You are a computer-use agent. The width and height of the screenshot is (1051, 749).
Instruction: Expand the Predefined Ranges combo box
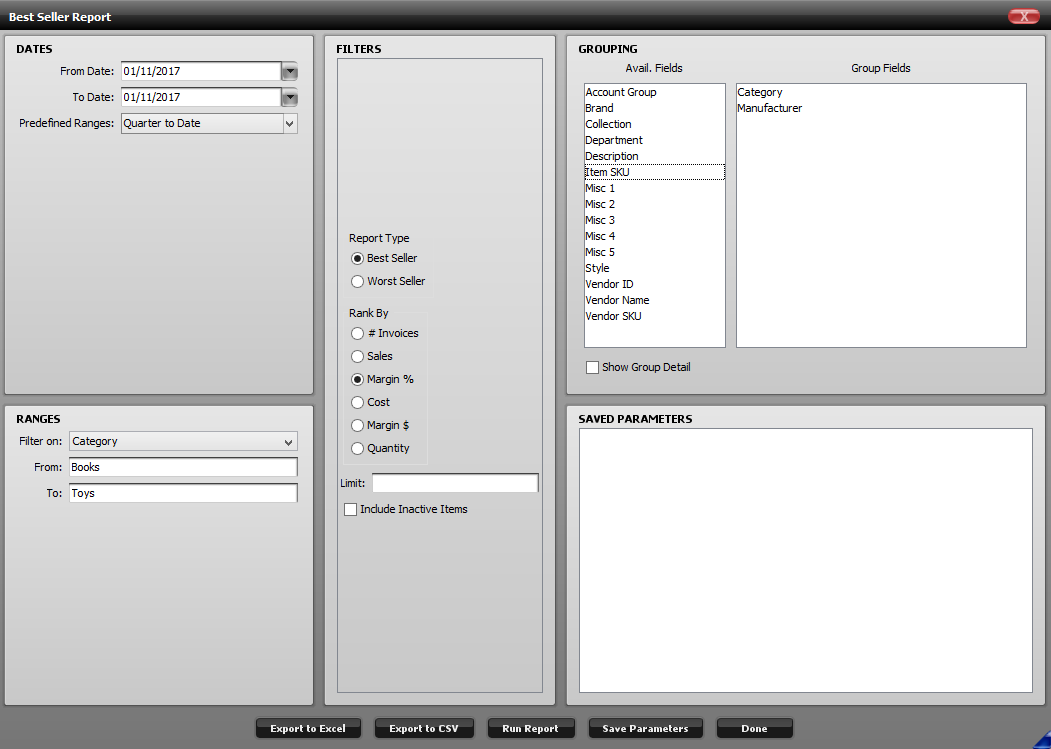290,123
